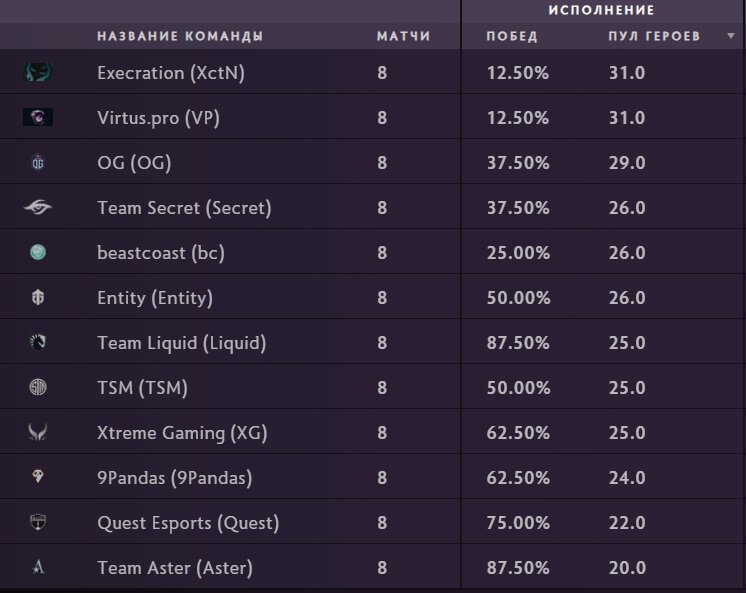Click the 9Pandas team logo
The width and height of the screenshot is (746, 593).
coord(38,478)
